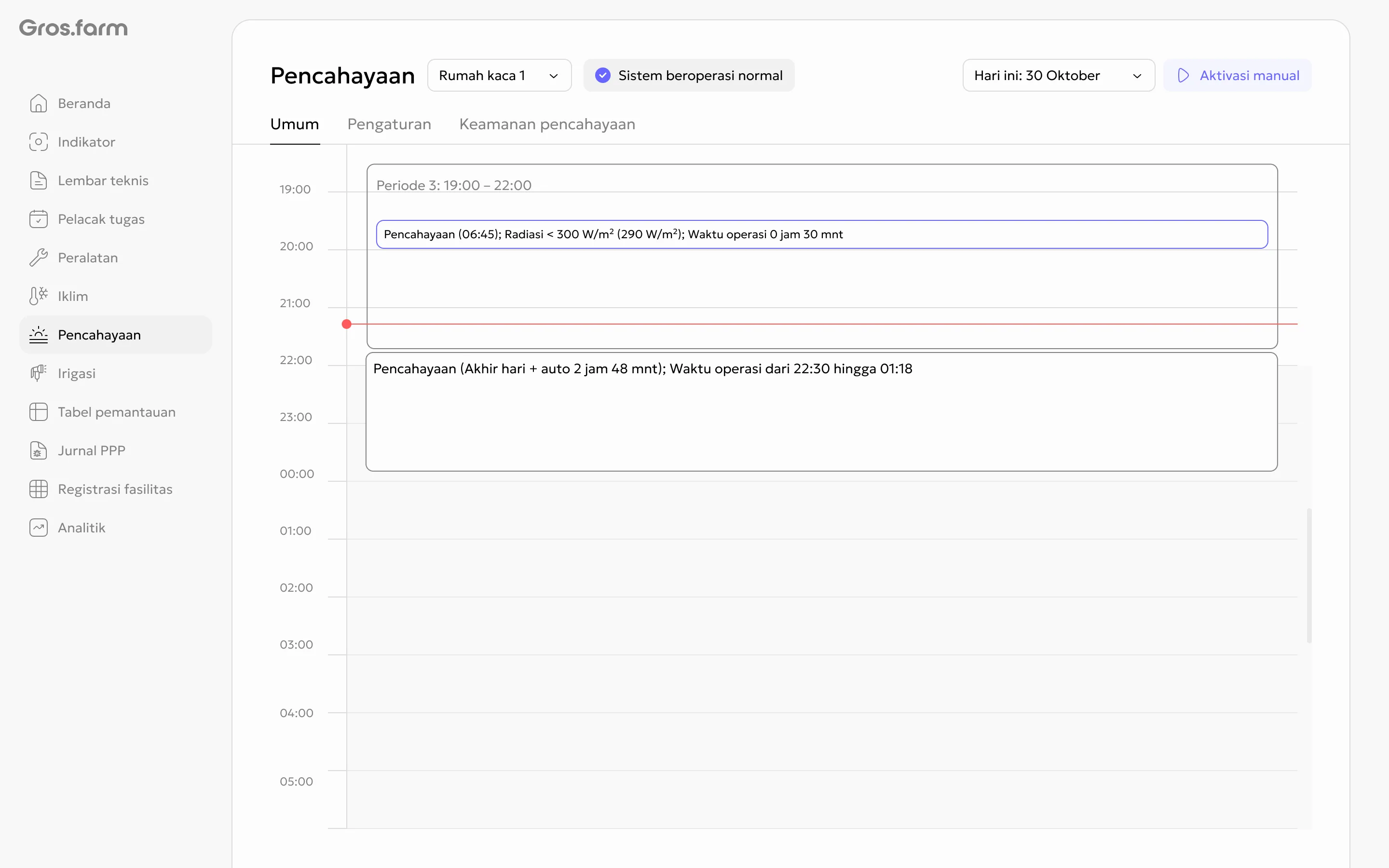Click the 19:00 time label
Viewport: 1389px width, 868px height.
point(295,190)
